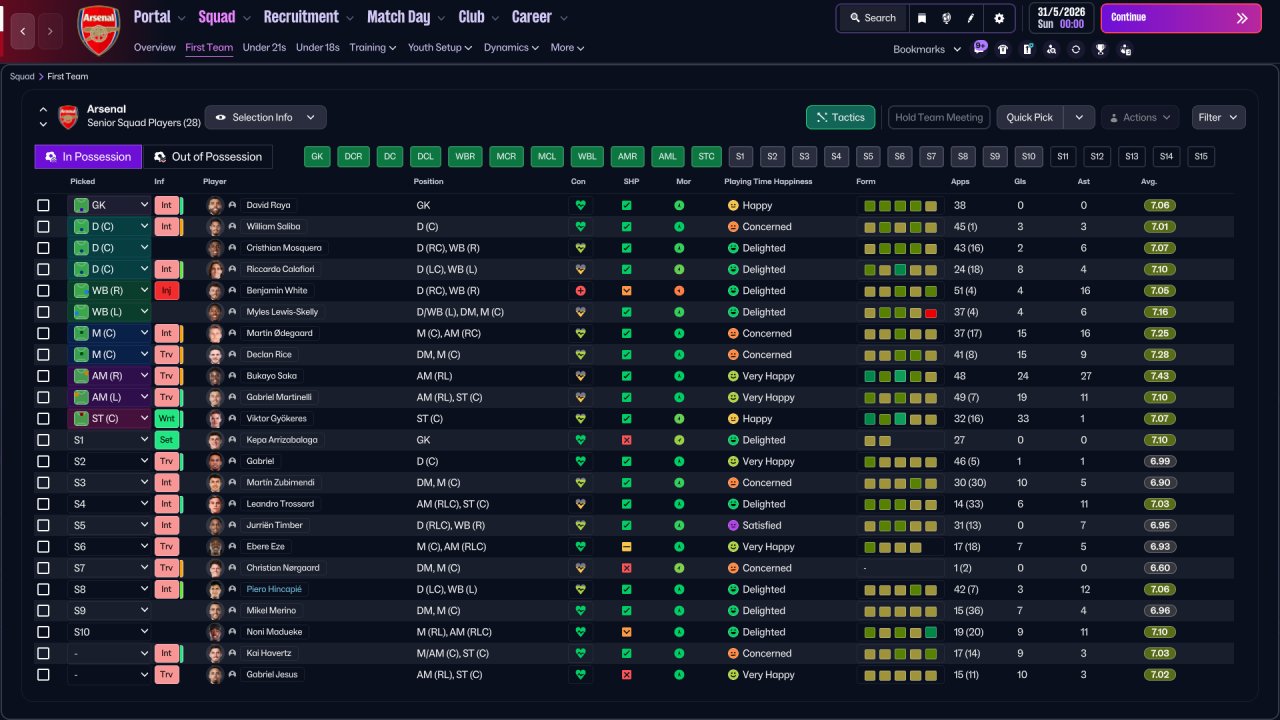Open the world globe icon
The width and height of the screenshot is (1280, 720).
click(x=946, y=18)
